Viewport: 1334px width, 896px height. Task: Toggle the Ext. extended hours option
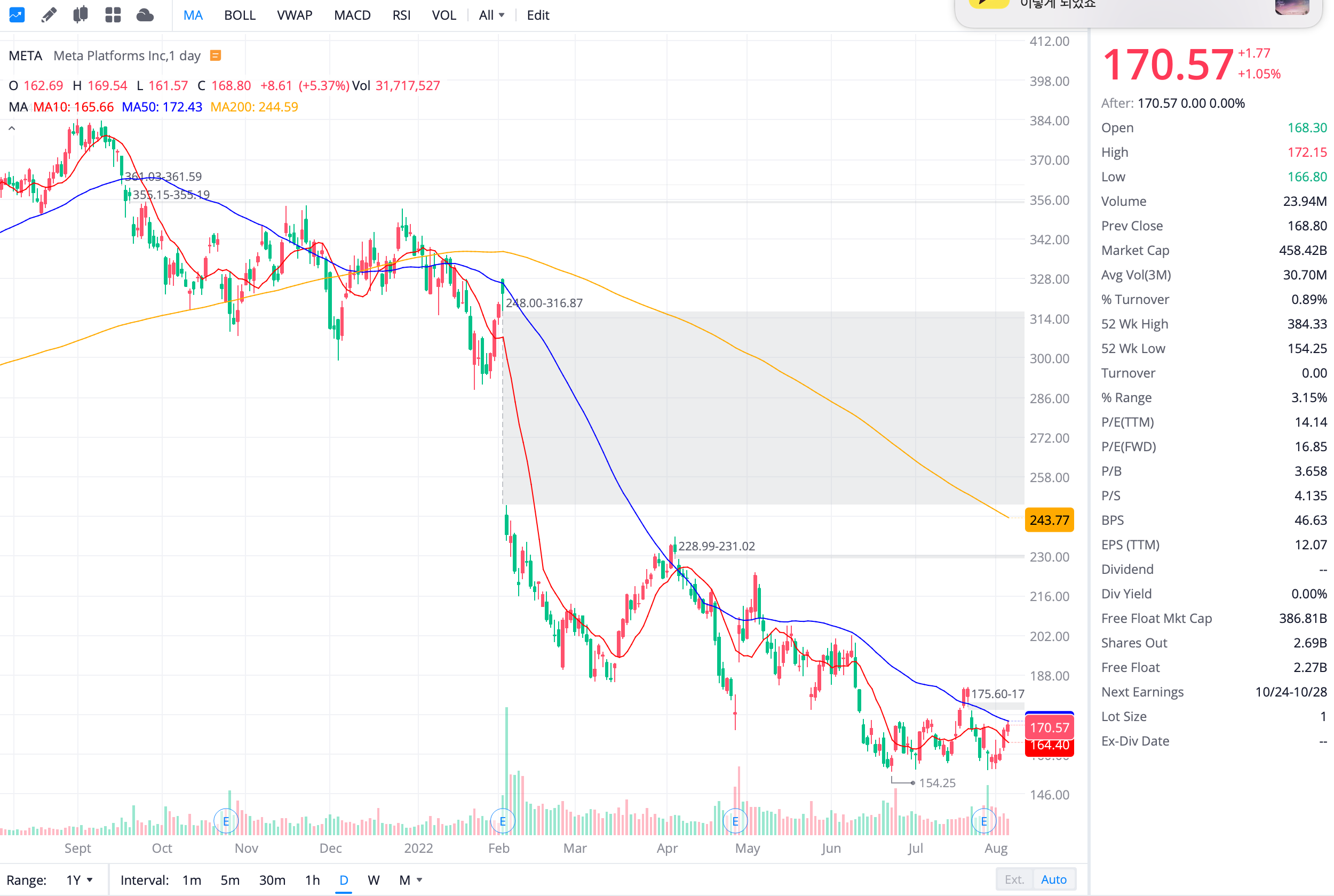point(1014,879)
